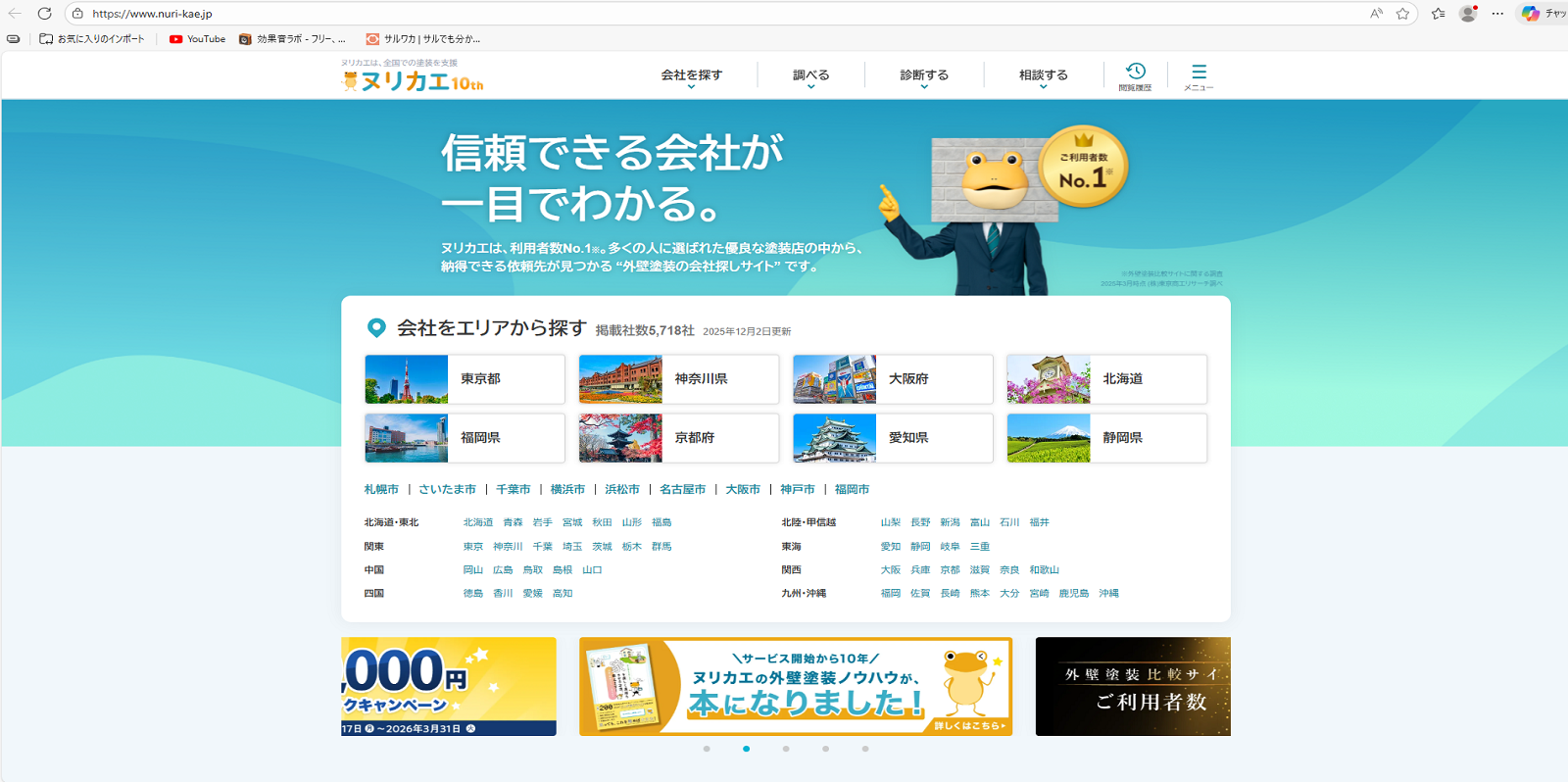Open the hamburger メニュー icon
1568x782 pixels.
[x=1198, y=75]
